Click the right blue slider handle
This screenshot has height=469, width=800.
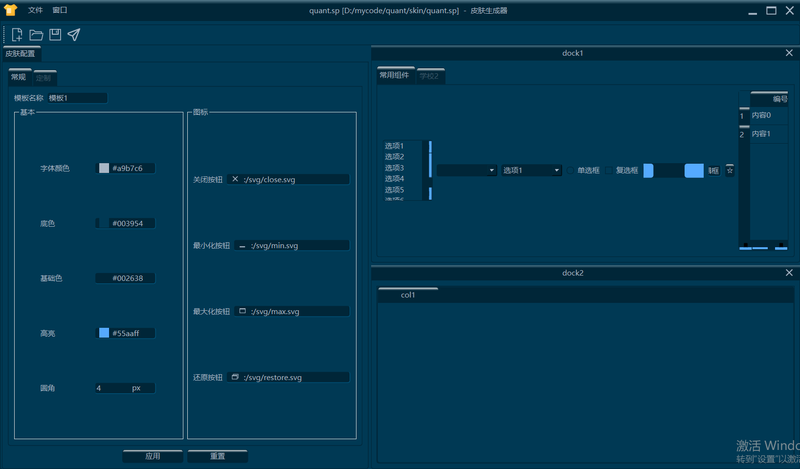pyautogui.click(x=694, y=170)
